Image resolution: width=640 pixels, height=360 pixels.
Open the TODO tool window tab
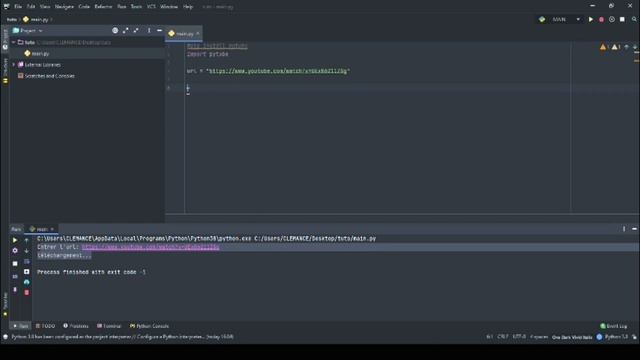tap(45, 326)
